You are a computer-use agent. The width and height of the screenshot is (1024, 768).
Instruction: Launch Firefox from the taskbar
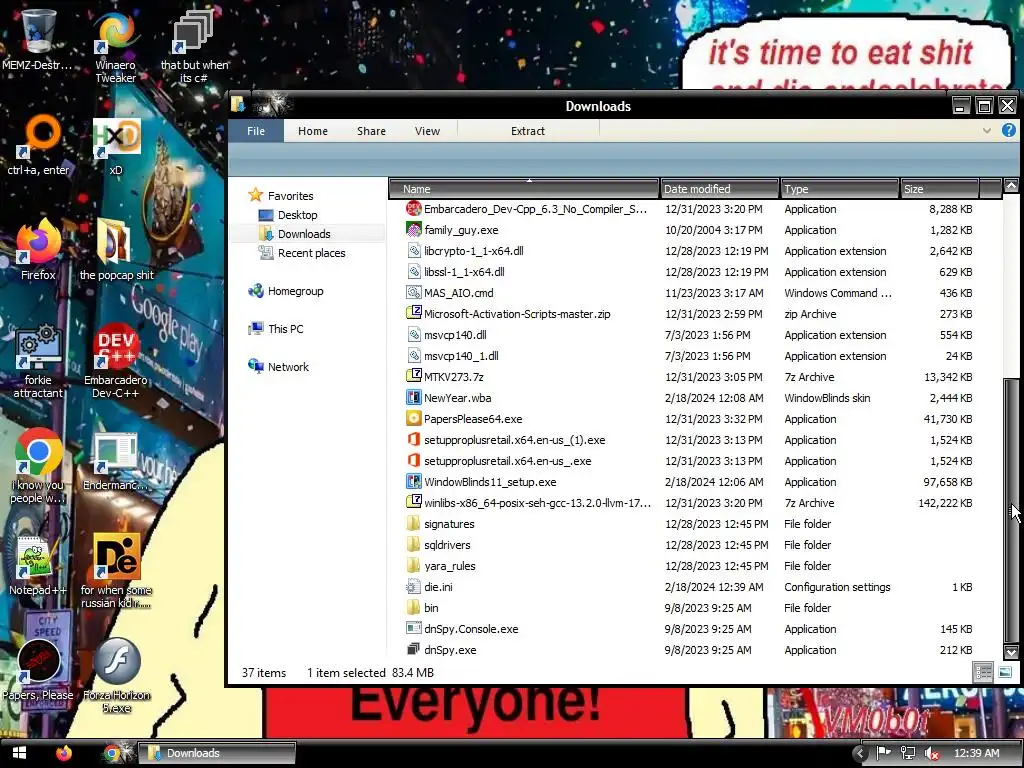click(x=63, y=753)
